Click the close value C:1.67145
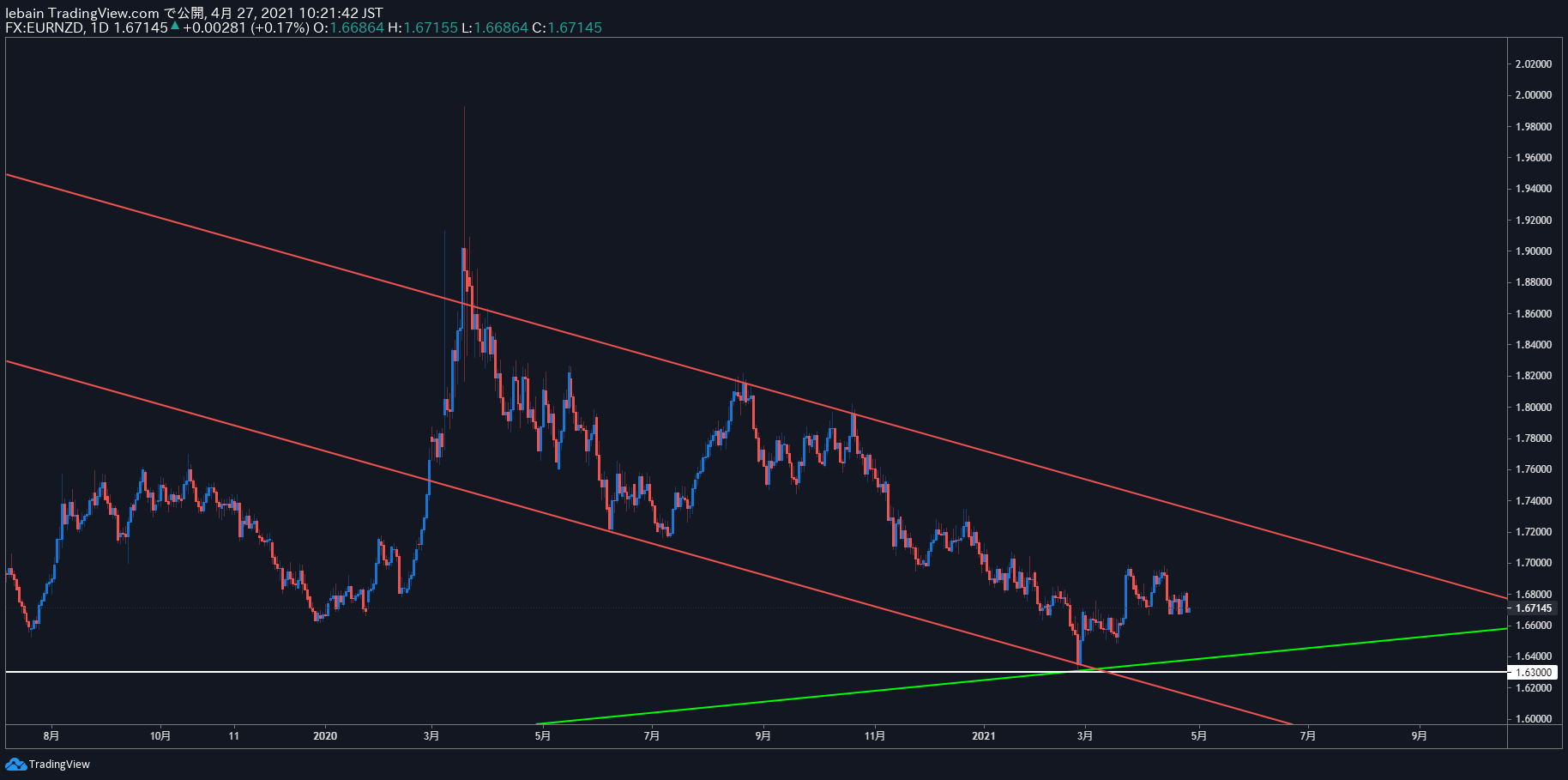The width and height of the screenshot is (1568, 780). tap(567, 27)
